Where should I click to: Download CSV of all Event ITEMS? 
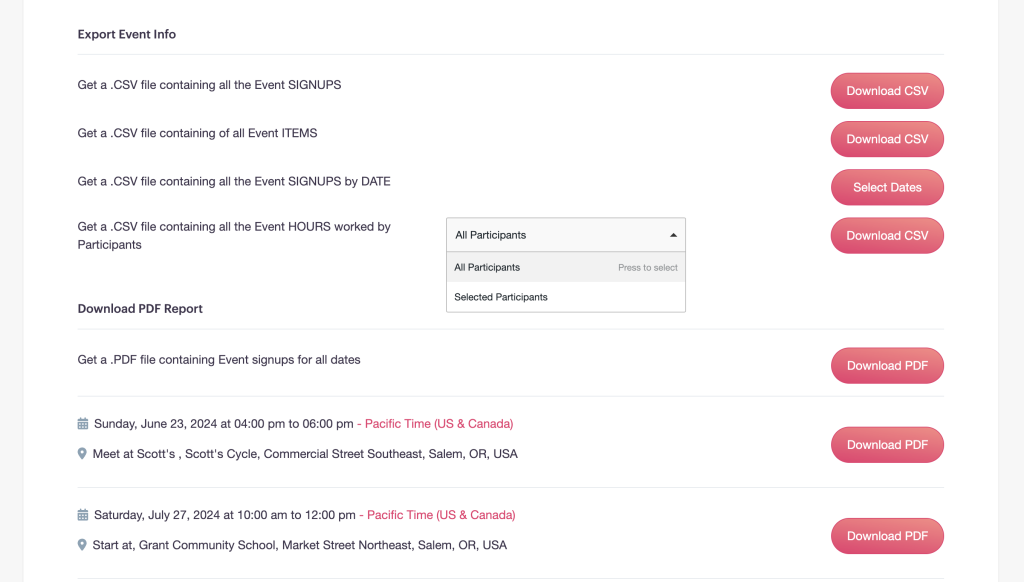pos(887,139)
